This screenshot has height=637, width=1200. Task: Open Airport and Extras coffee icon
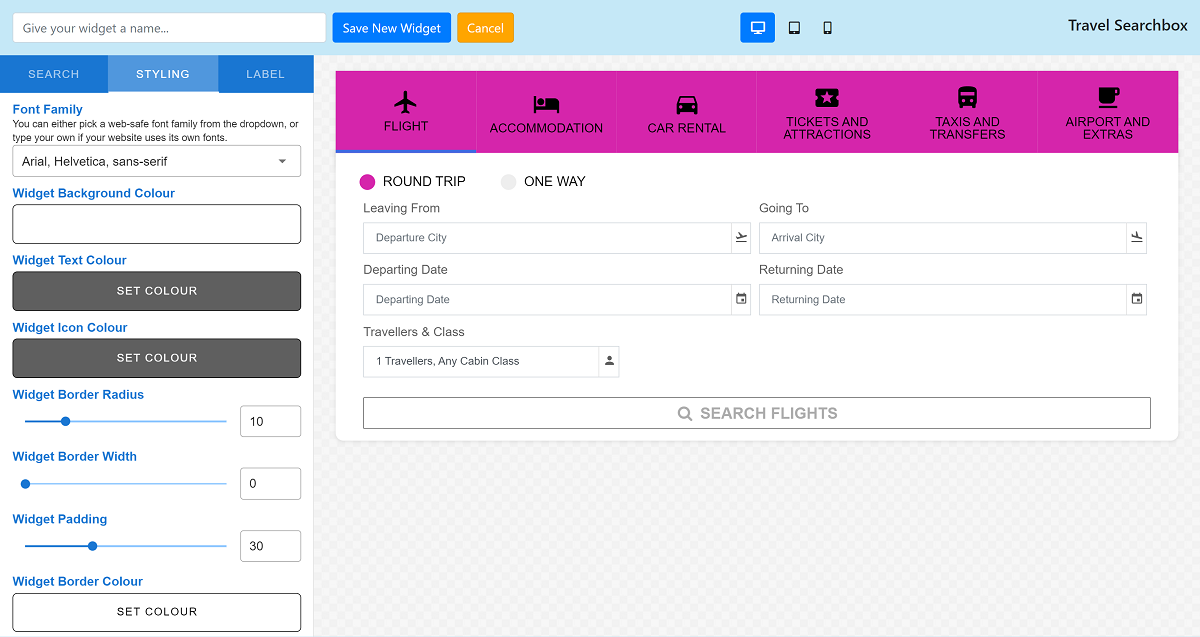pyautogui.click(x=1108, y=97)
